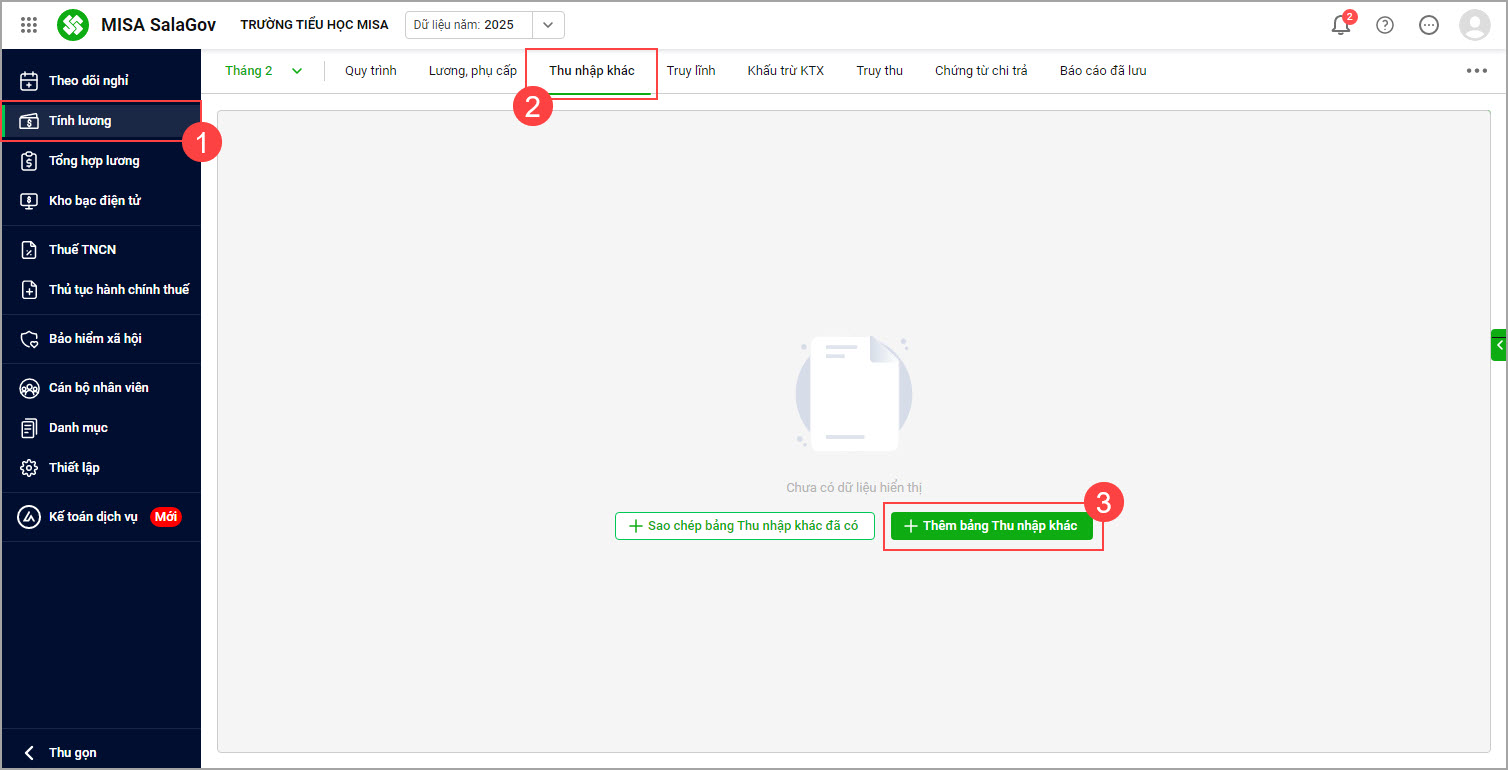Viewport: 1508px width, 770px height.
Task: Switch to the Thu nhập khác tab
Action: pyautogui.click(x=592, y=71)
